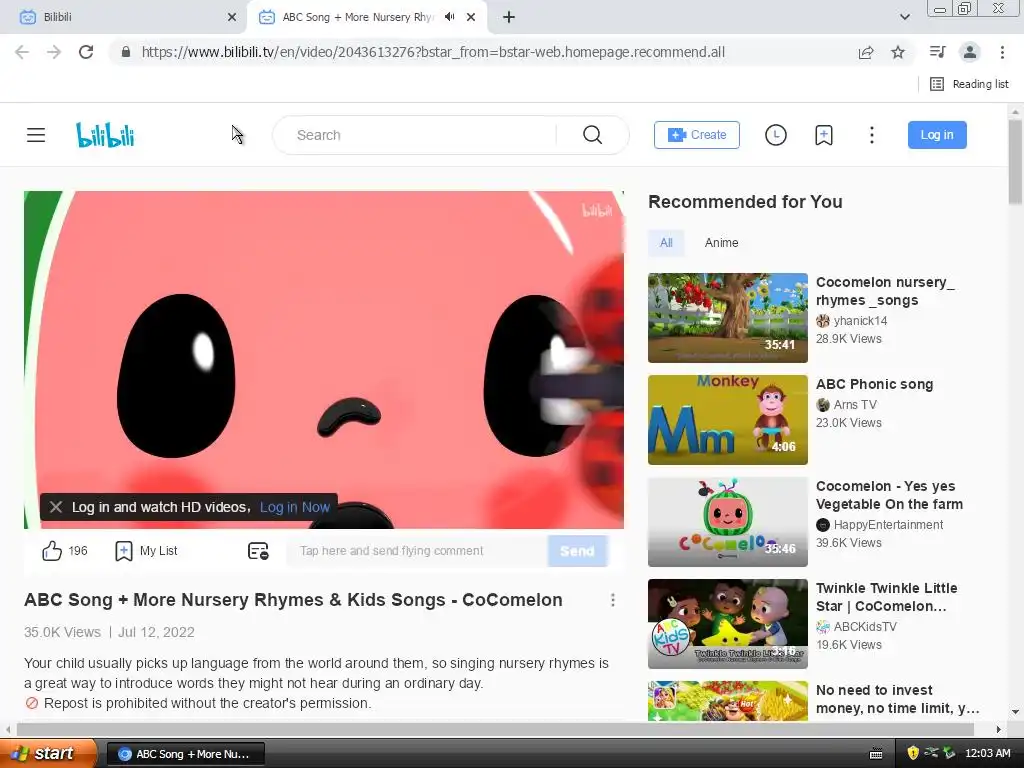
Task: Focus the flying comment input field
Action: (x=417, y=551)
